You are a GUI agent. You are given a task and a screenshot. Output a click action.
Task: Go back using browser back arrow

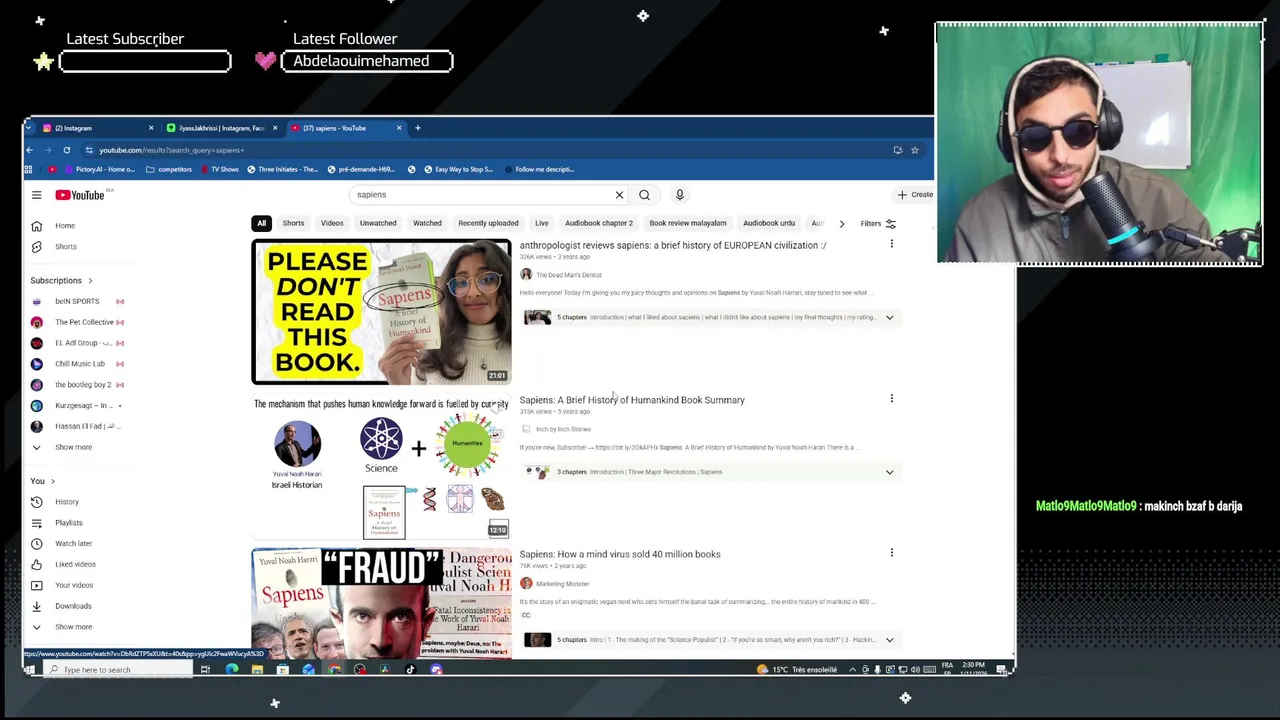coord(29,150)
